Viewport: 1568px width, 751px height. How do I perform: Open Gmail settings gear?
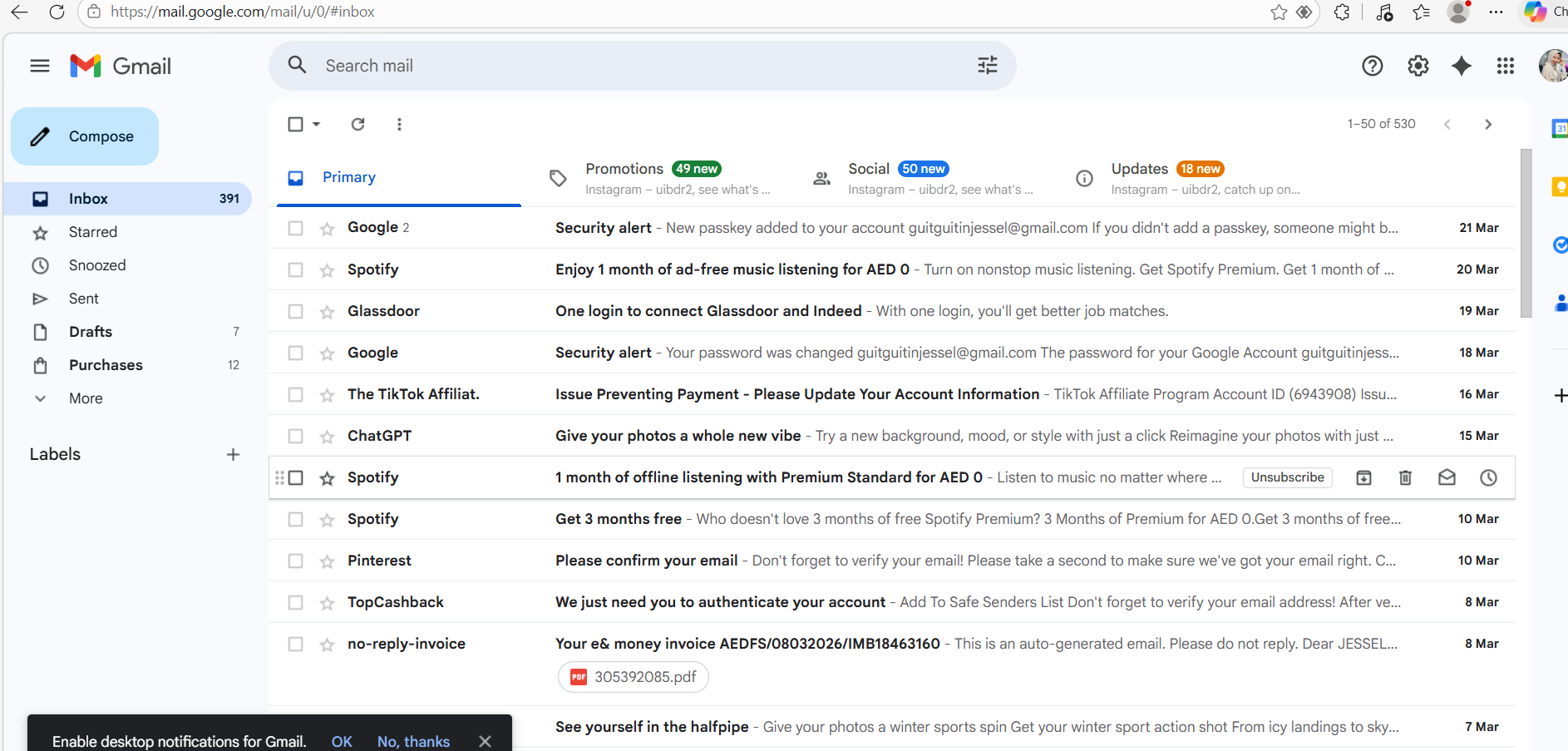pos(1418,66)
